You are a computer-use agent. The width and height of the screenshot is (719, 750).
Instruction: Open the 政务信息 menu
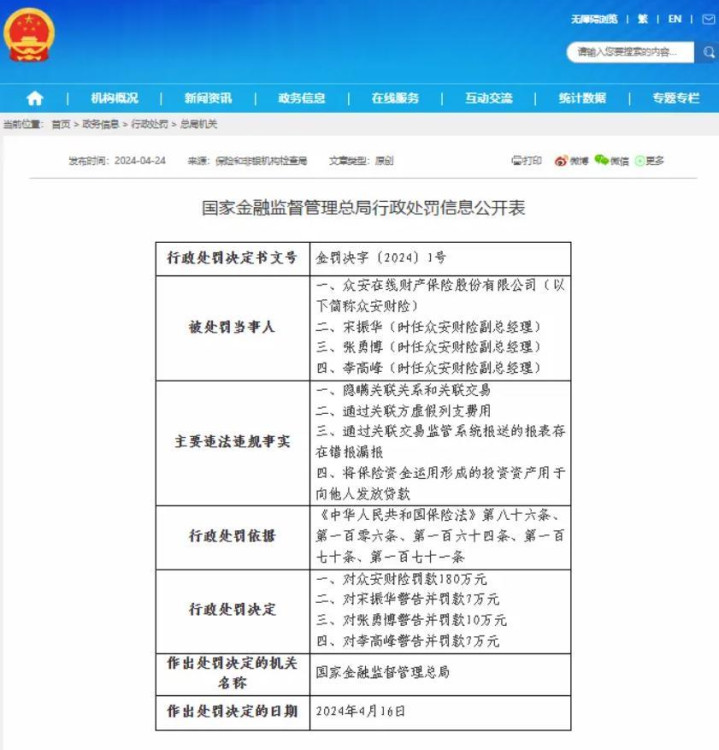pyautogui.click(x=301, y=99)
